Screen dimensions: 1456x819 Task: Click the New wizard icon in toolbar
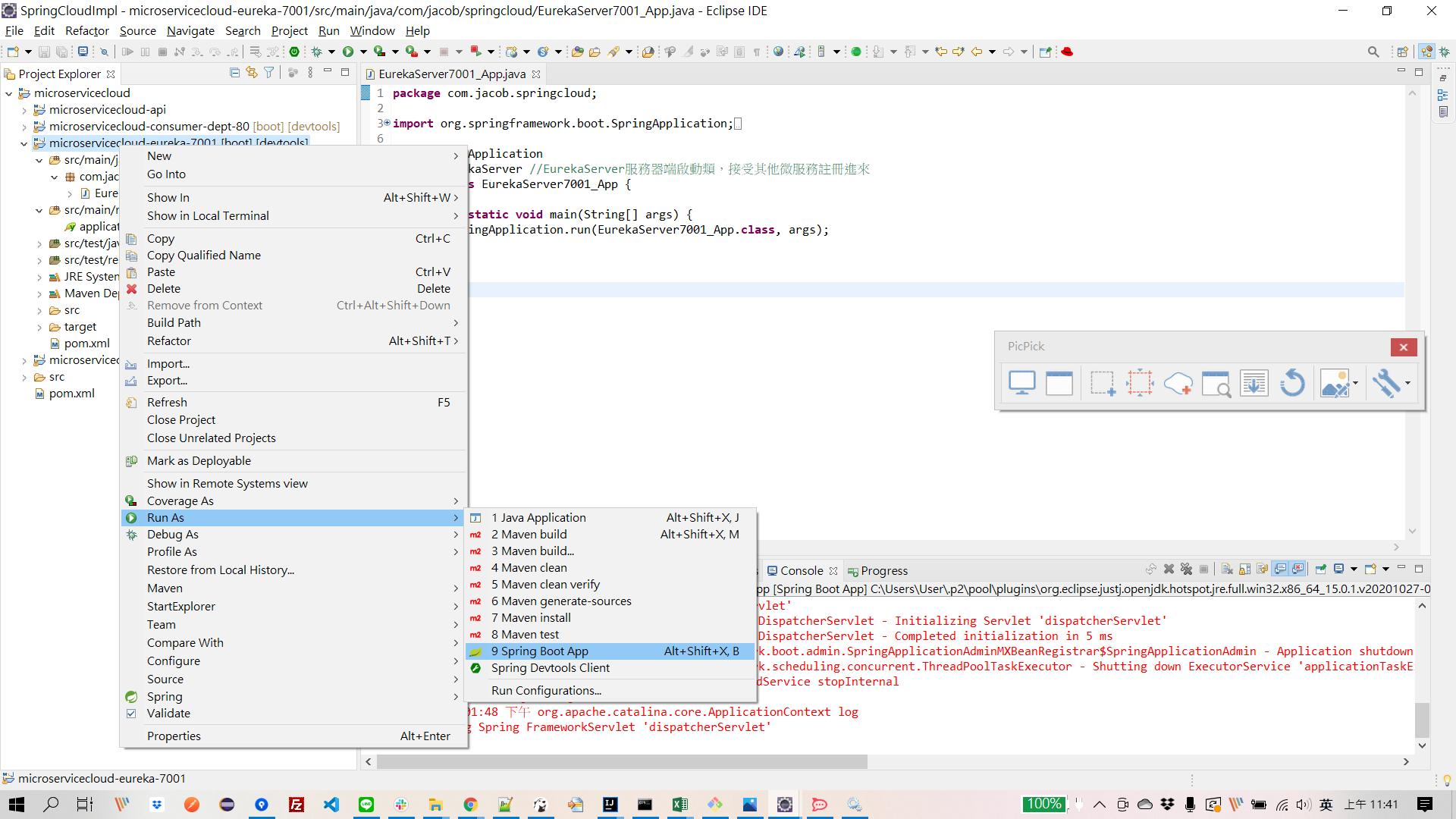coord(13,52)
